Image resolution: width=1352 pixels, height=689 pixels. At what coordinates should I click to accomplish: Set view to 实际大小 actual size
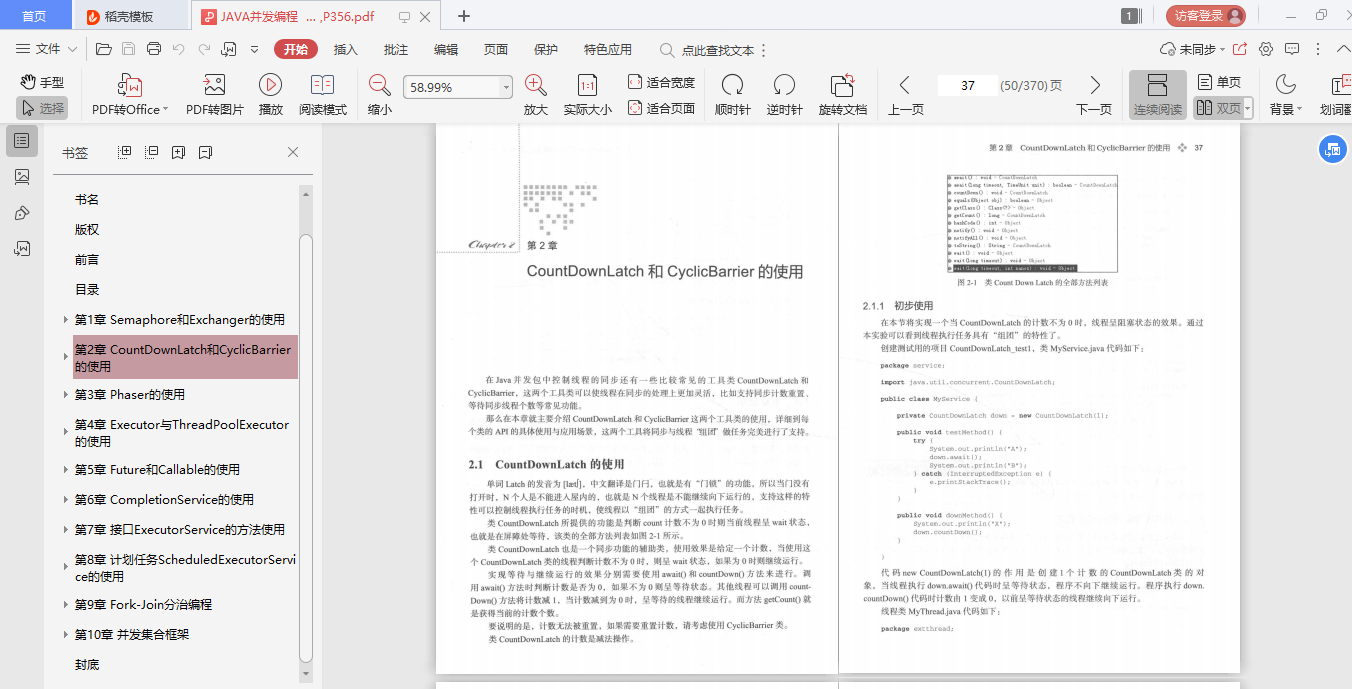click(x=588, y=96)
